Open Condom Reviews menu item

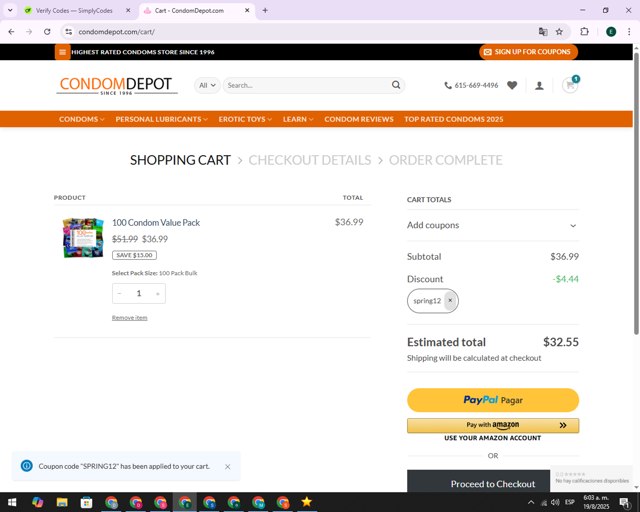coord(359,119)
